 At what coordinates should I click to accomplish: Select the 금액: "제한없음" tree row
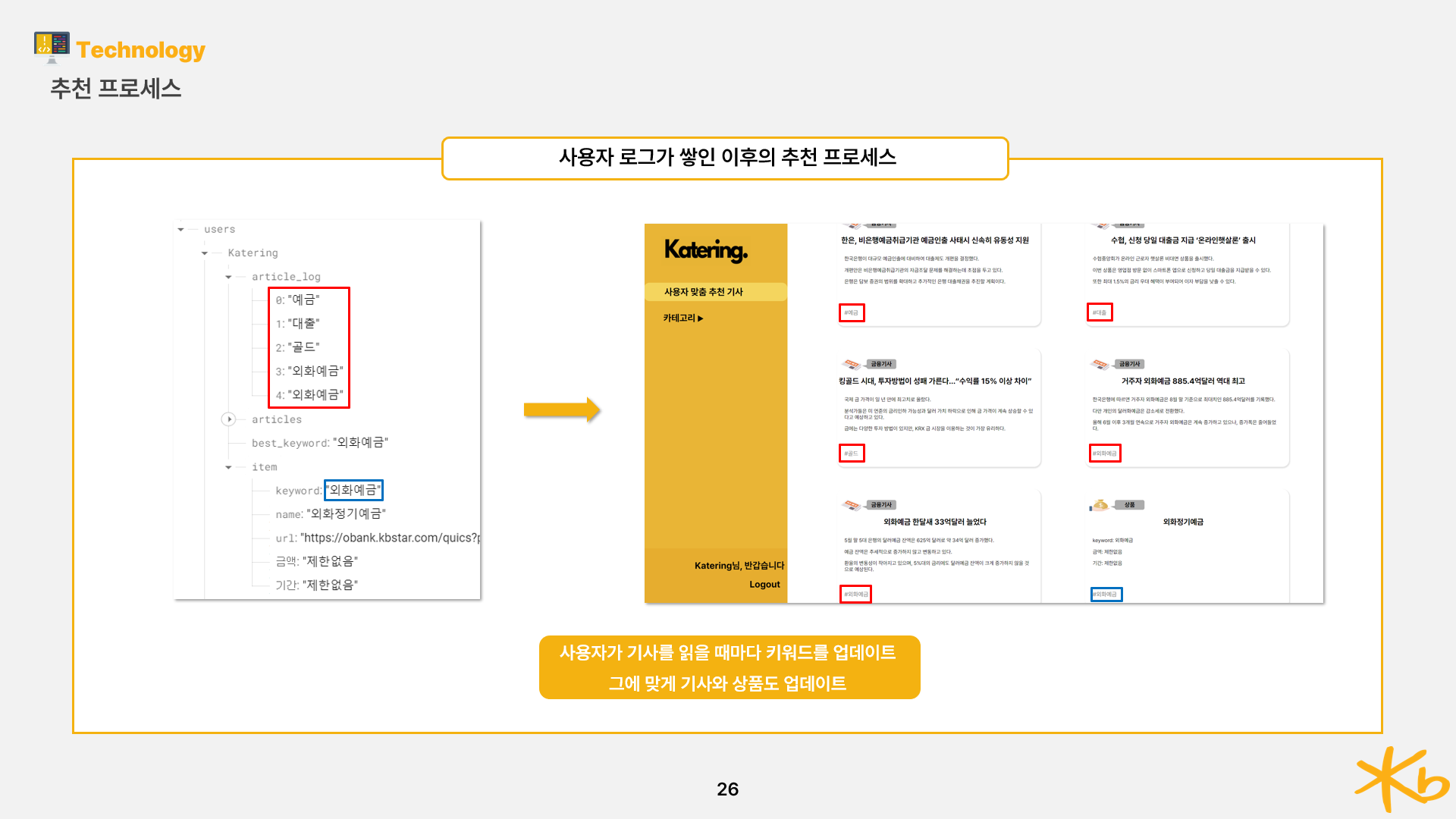point(317,562)
